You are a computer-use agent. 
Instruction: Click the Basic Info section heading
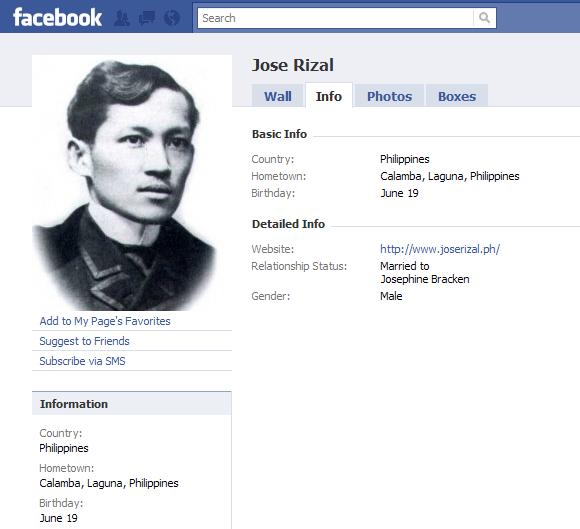279,134
